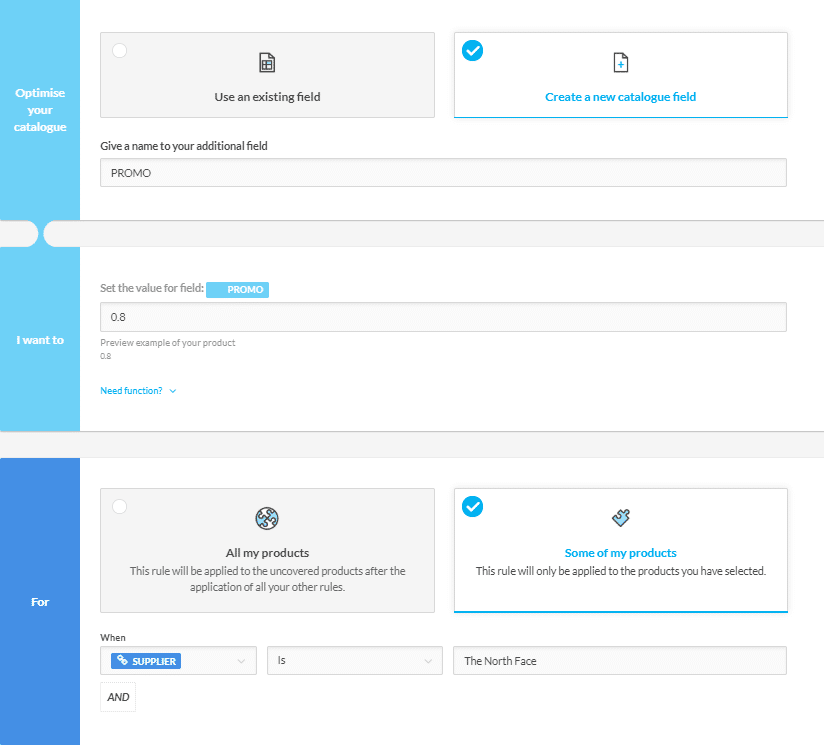Click 'Give a name to your additional field' label
This screenshot has height=745, width=824.
[184, 146]
